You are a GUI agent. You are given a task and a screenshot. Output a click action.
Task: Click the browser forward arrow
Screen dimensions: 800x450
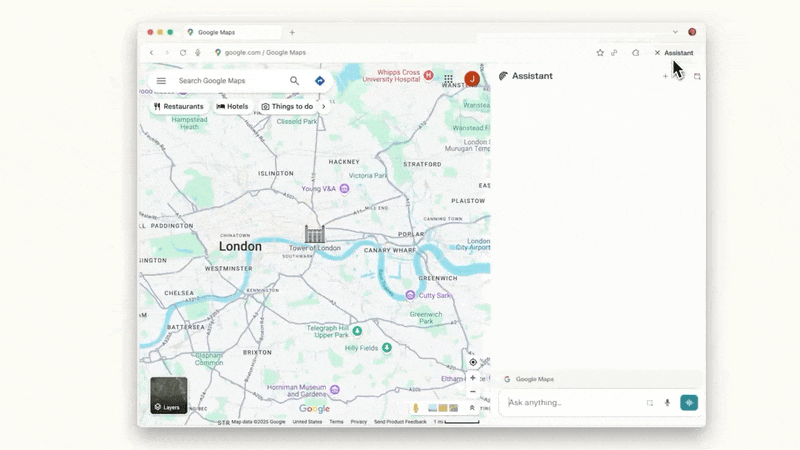pos(167,53)
